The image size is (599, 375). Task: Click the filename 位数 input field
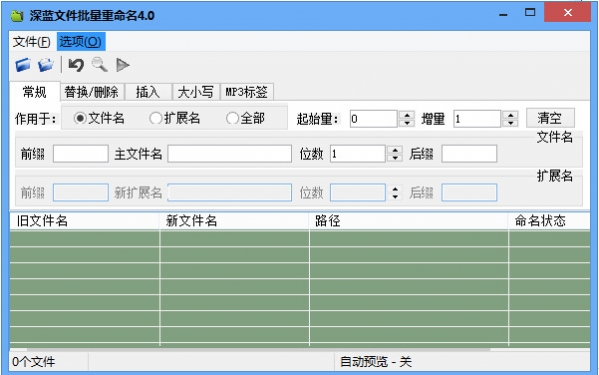358,154
